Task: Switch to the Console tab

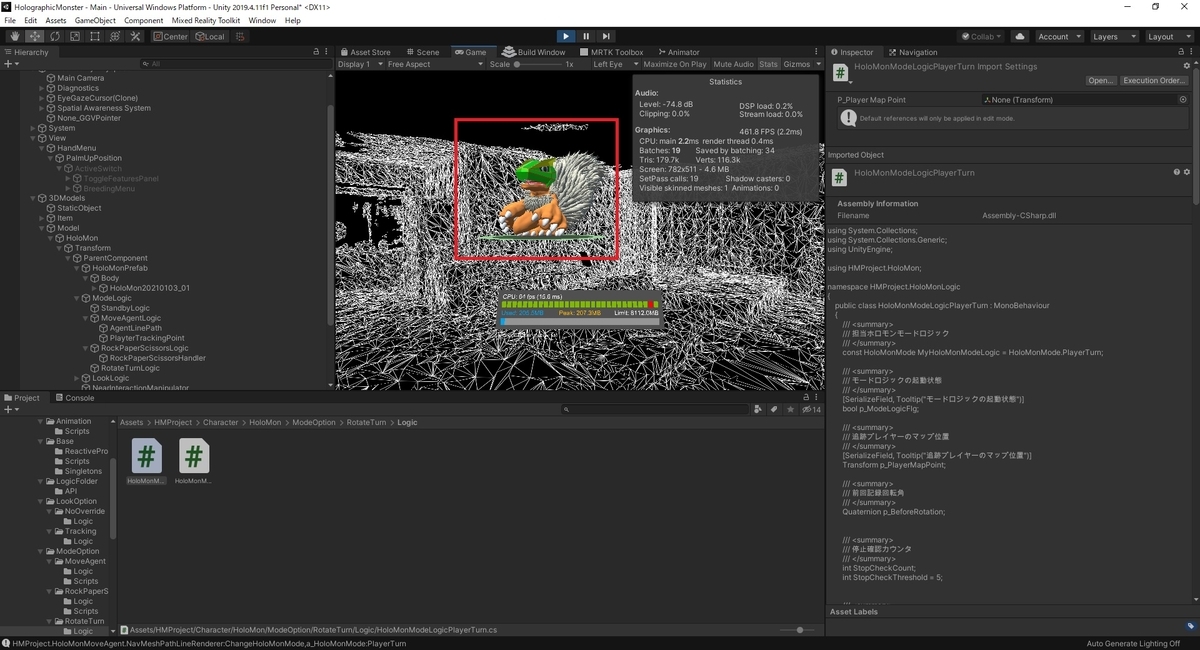Action: (74, 397)
